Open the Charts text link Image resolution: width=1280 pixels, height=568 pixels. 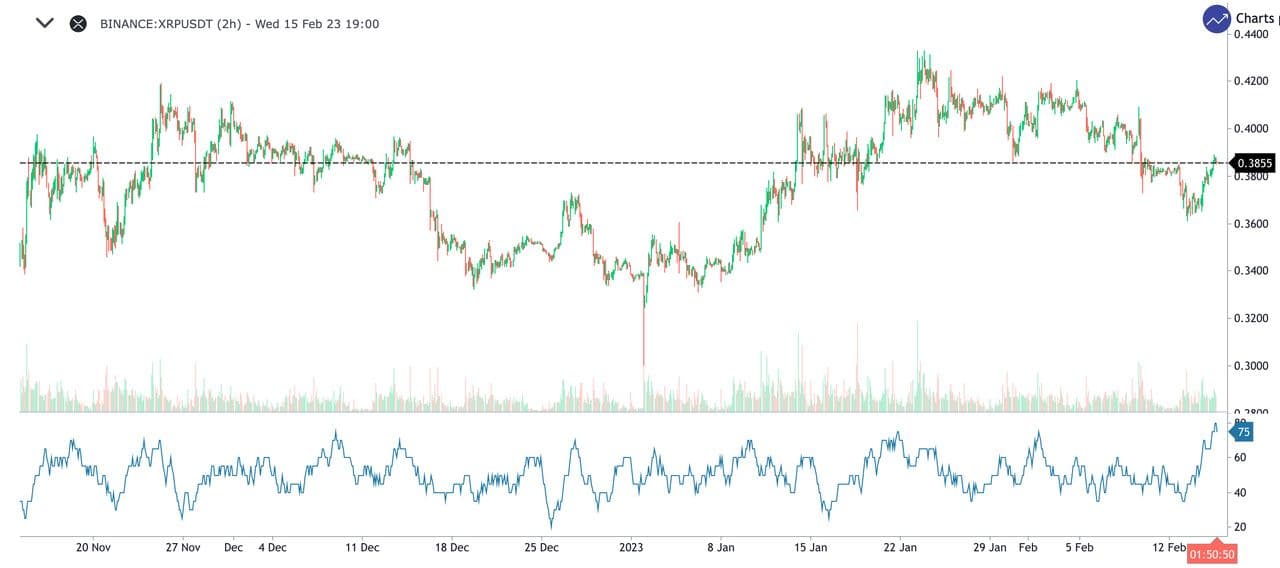[1256, 18]
